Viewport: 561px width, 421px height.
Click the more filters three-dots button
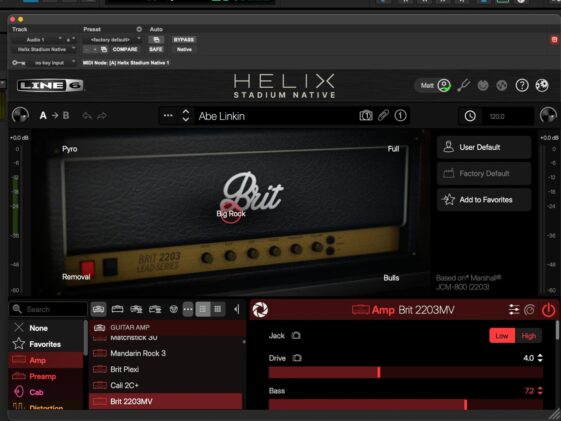pyautogui.click(x=188, y=309)
